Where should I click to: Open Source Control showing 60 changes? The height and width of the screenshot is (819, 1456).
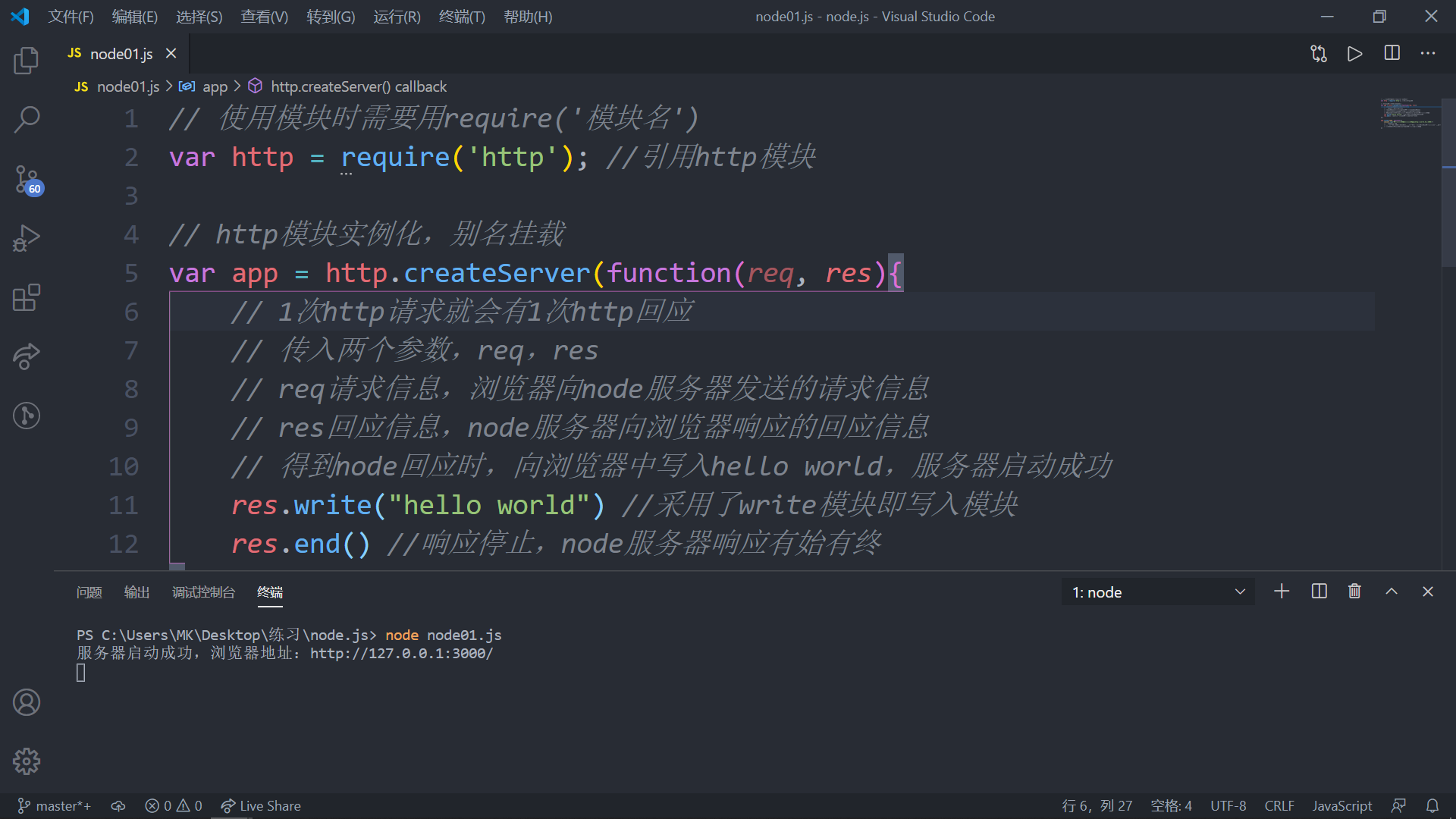pos(26,180)
